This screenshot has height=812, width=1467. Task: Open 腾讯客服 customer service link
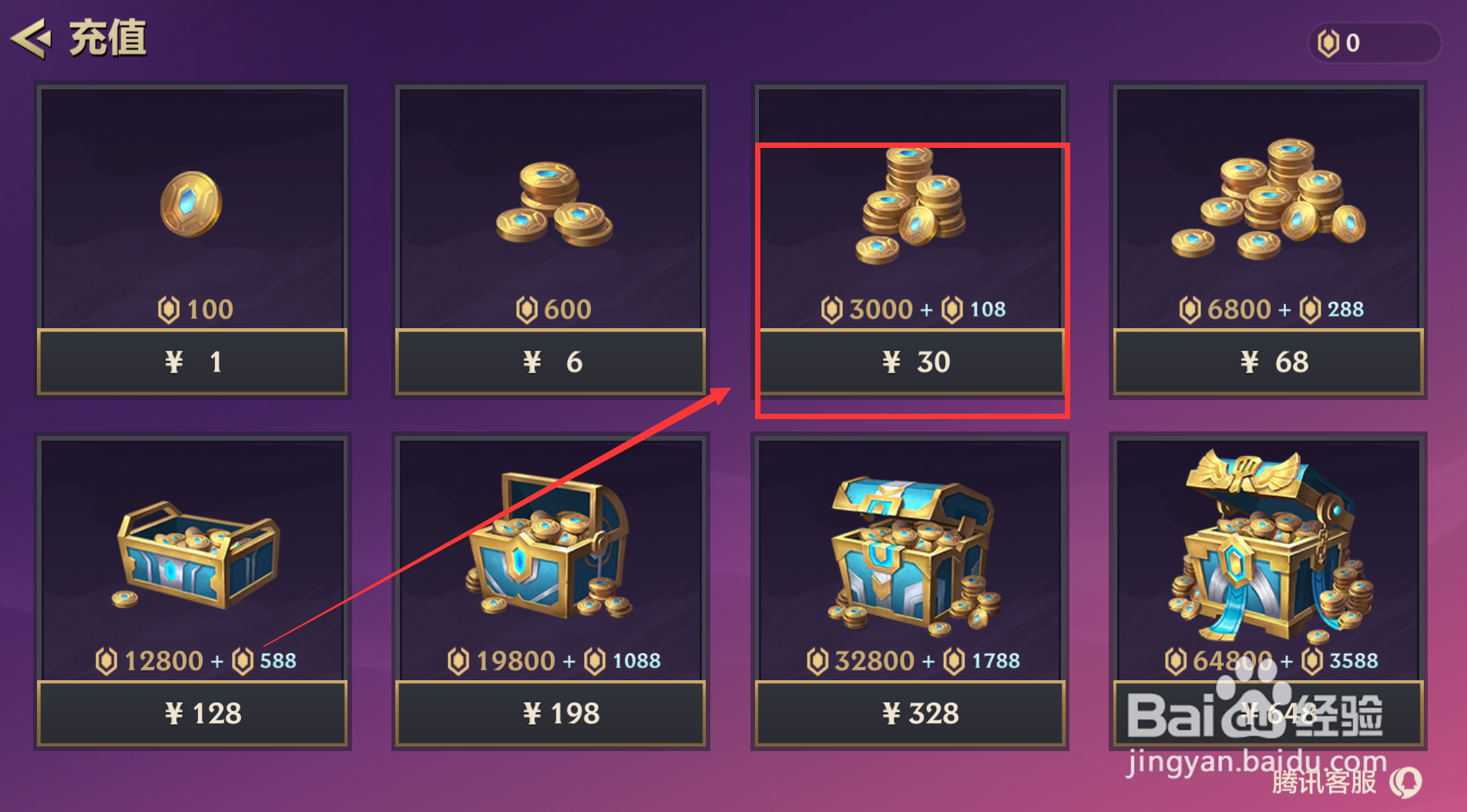coord(1324,782)
